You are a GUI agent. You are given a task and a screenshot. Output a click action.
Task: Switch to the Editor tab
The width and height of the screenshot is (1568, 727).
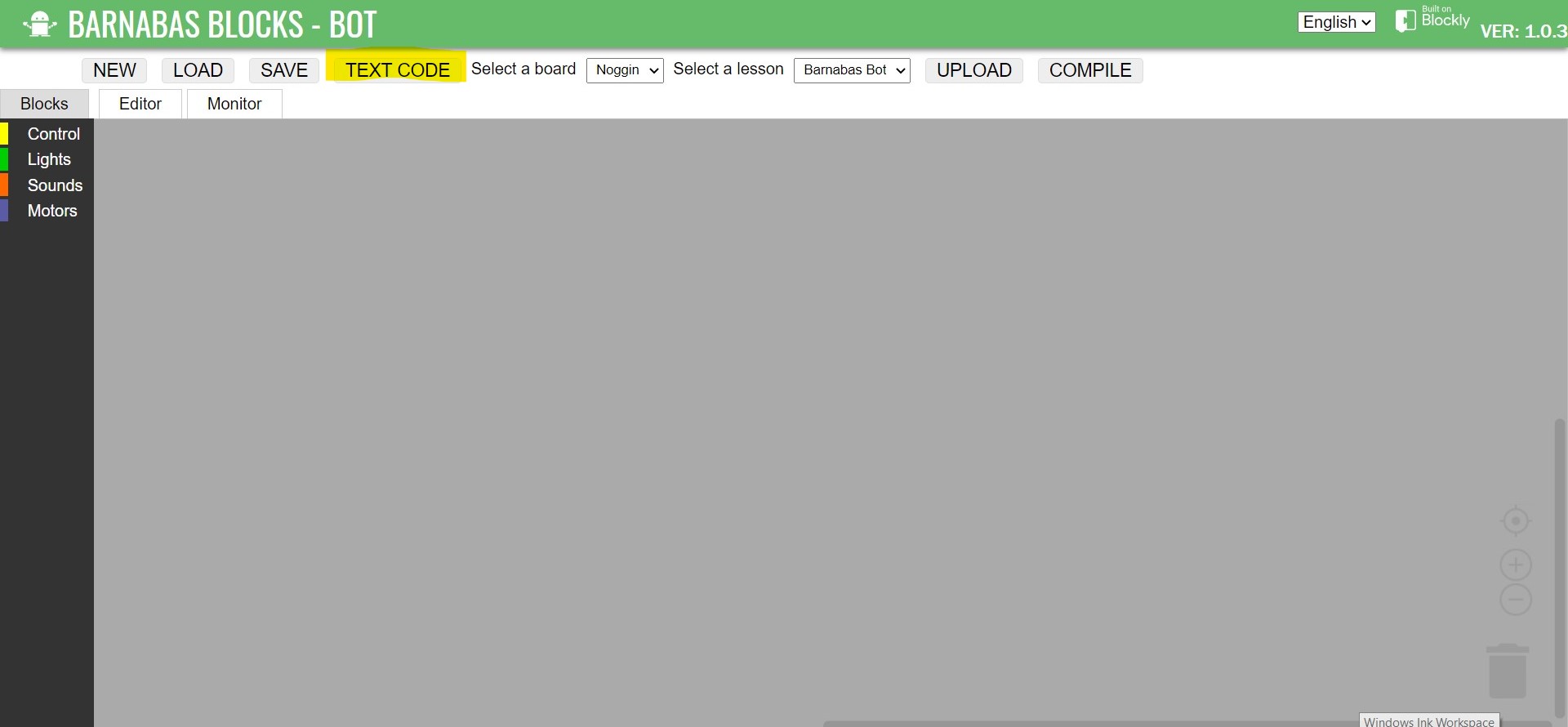coord(140,104)
